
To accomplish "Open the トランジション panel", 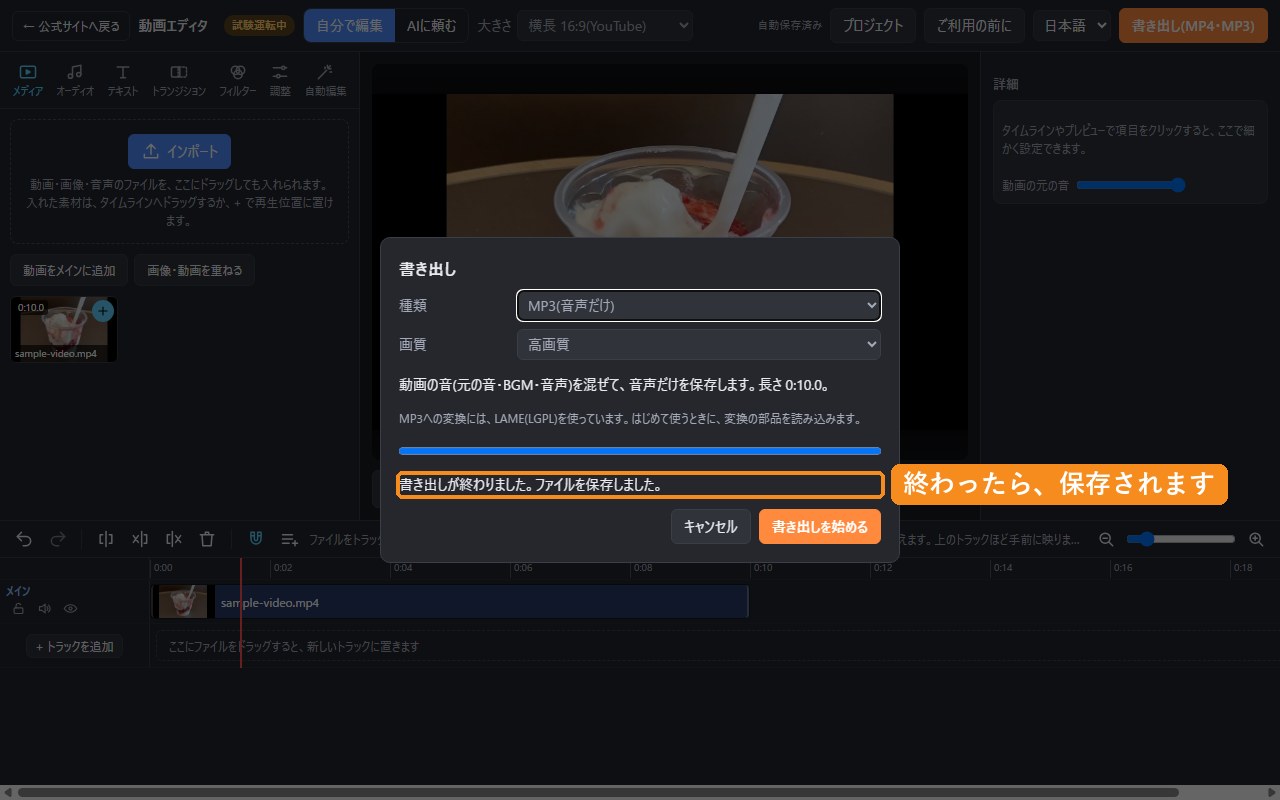I will pyautogui.click(x=179, y=80).
